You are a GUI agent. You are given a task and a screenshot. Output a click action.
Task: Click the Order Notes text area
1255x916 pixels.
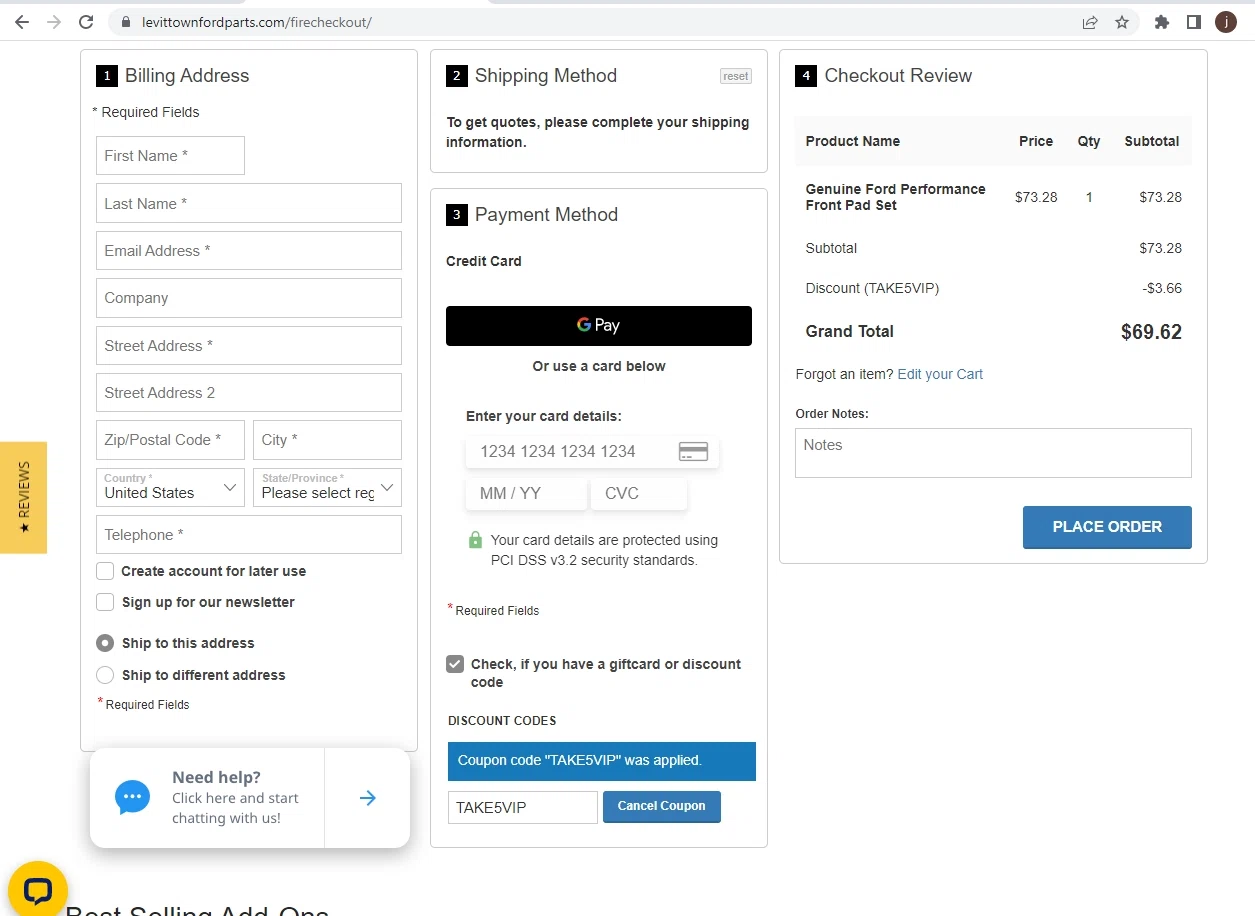993,453
